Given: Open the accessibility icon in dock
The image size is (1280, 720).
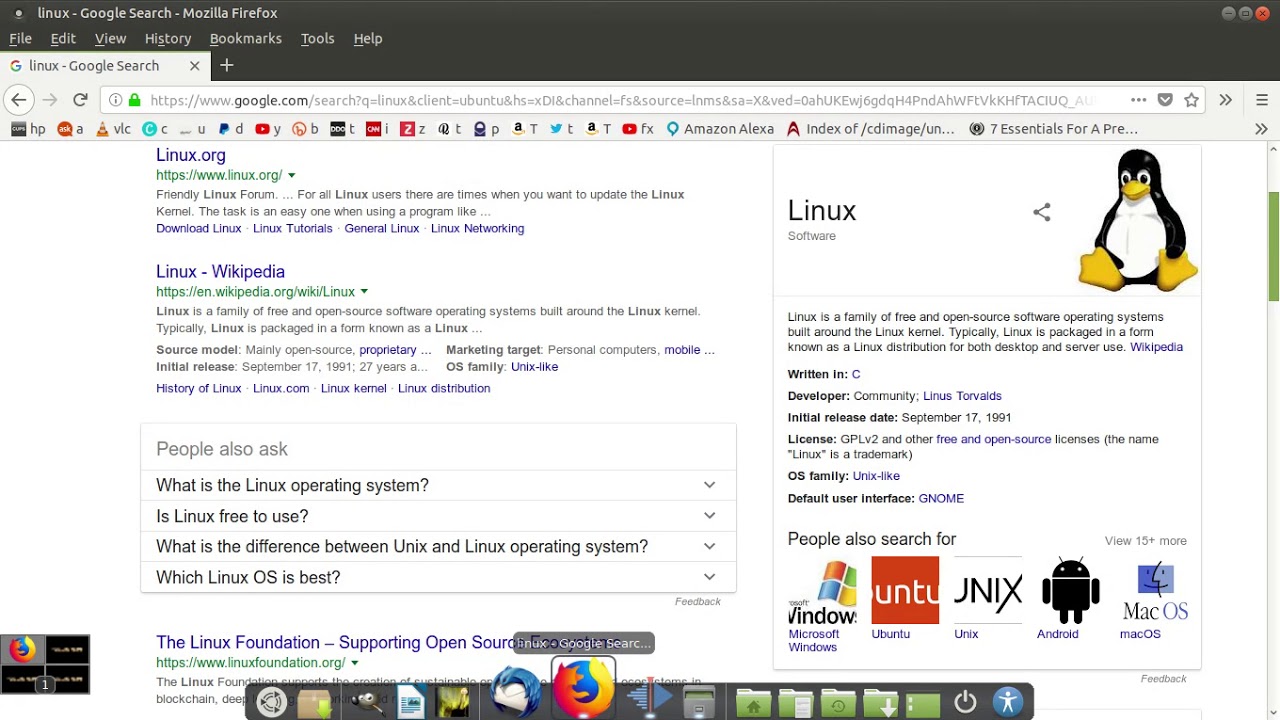Looking at the screenshot, I should click(1008, 702).
